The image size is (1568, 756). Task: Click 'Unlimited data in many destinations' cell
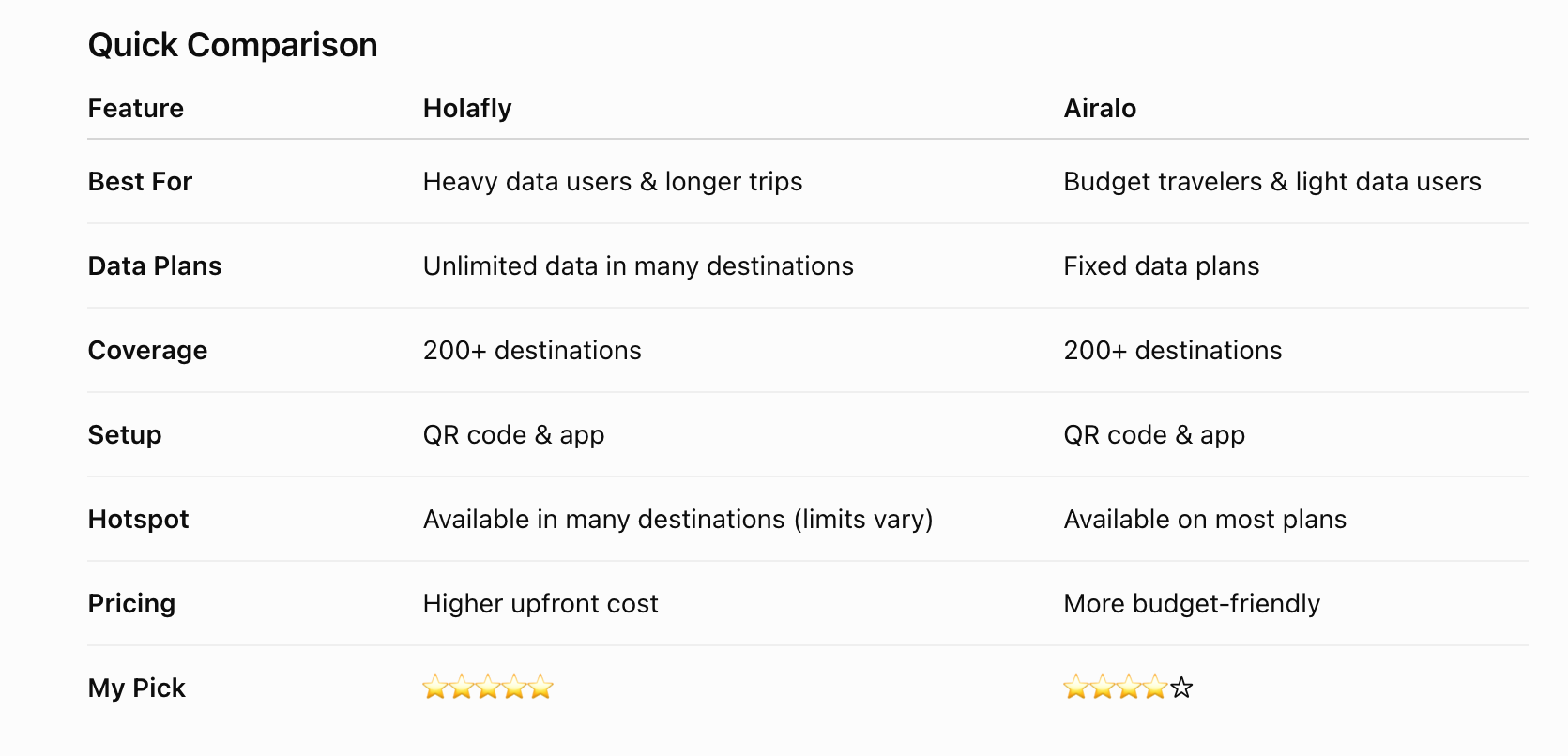pyautogui.click(x=638, y=266)
